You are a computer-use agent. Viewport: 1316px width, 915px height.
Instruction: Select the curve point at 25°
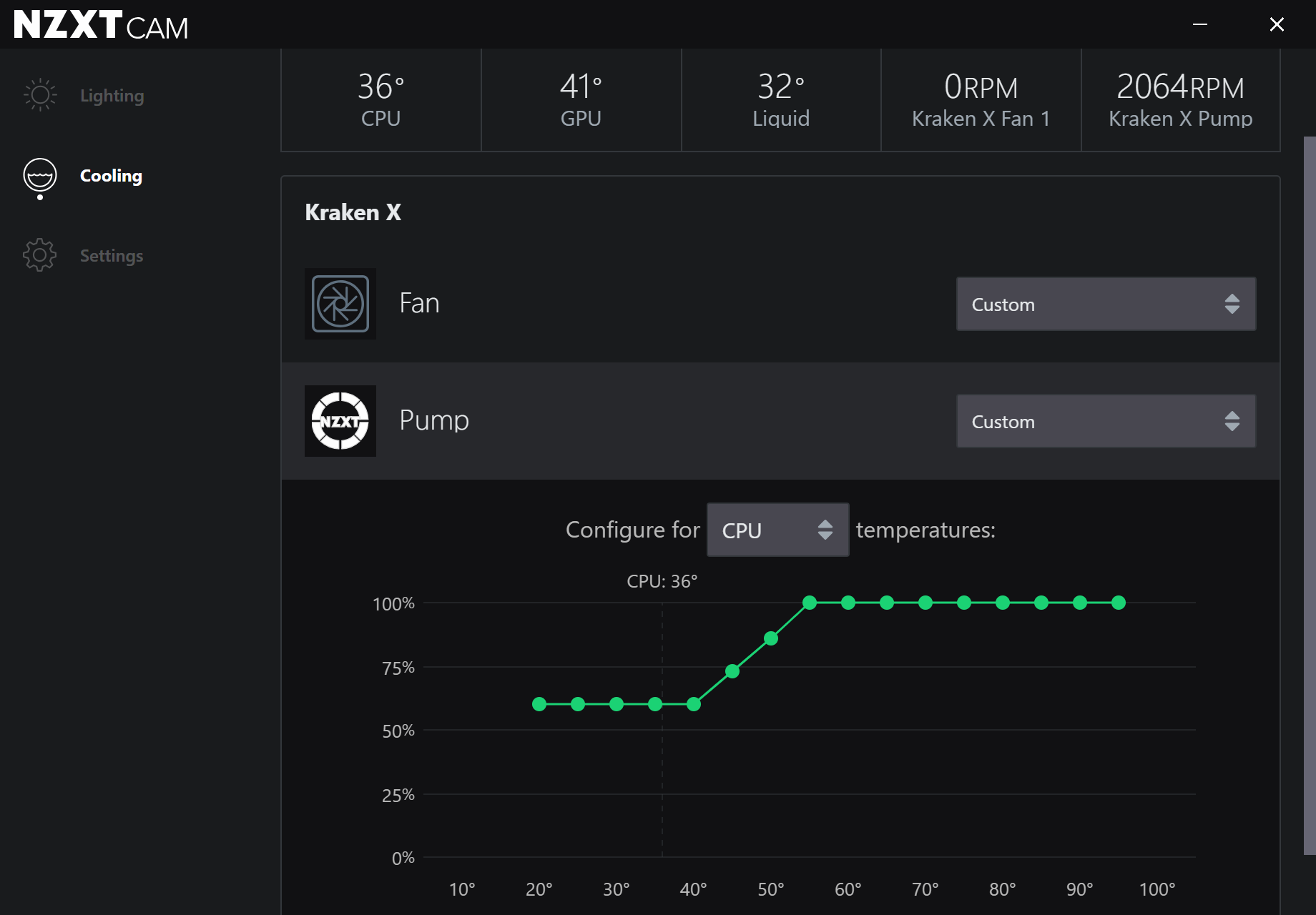click(x=578, y=704)
